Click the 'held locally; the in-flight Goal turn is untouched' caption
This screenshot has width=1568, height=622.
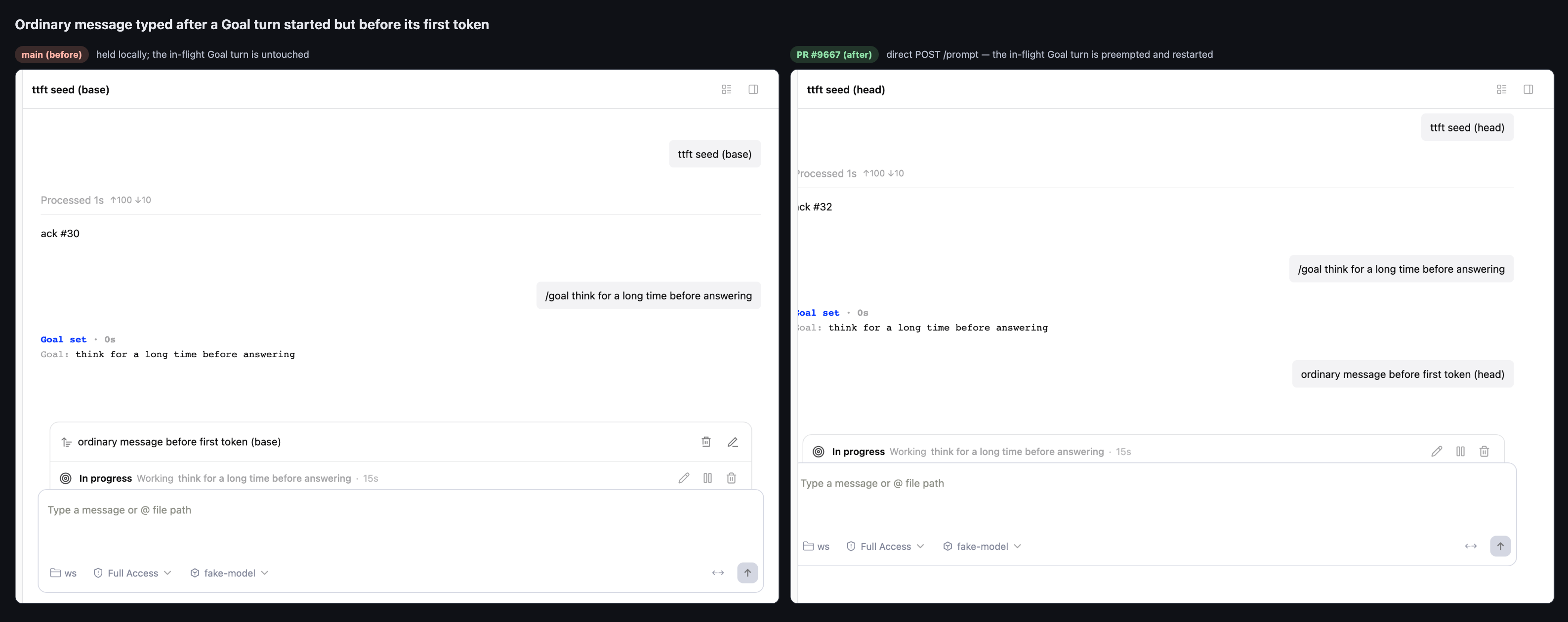point(203,54)
